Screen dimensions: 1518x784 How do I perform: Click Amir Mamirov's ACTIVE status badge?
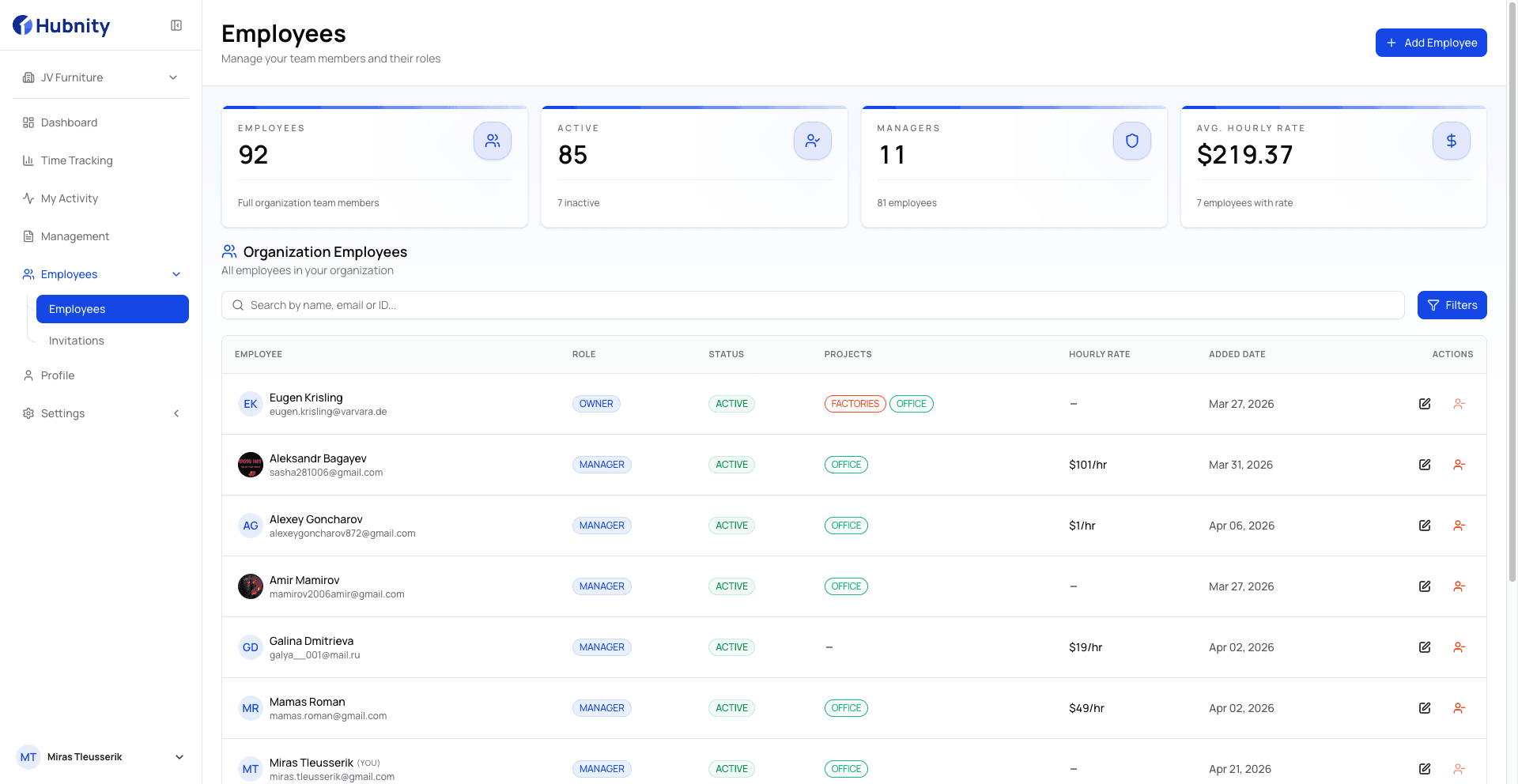point(731,586)
